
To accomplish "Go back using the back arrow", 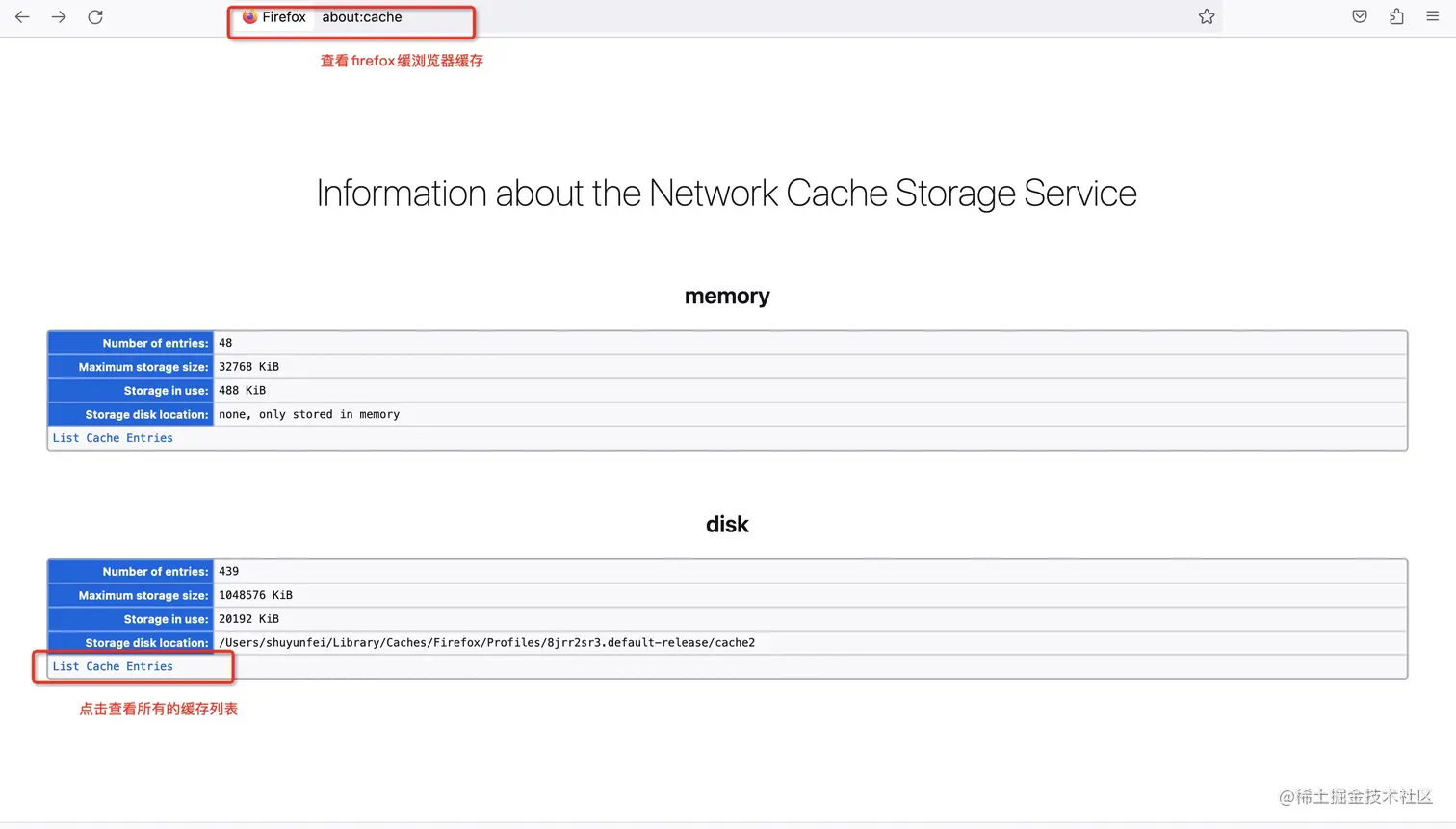I will point(22,17).
